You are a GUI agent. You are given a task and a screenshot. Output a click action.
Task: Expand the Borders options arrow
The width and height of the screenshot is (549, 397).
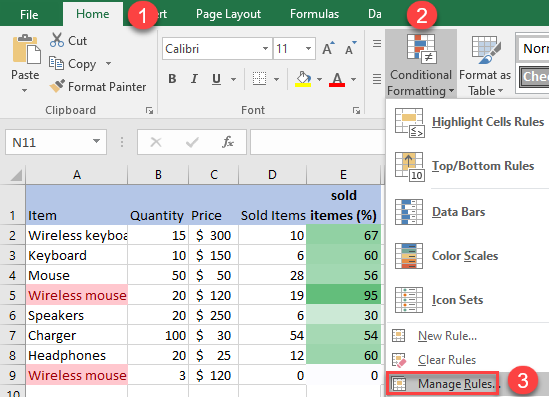[276, 79]
